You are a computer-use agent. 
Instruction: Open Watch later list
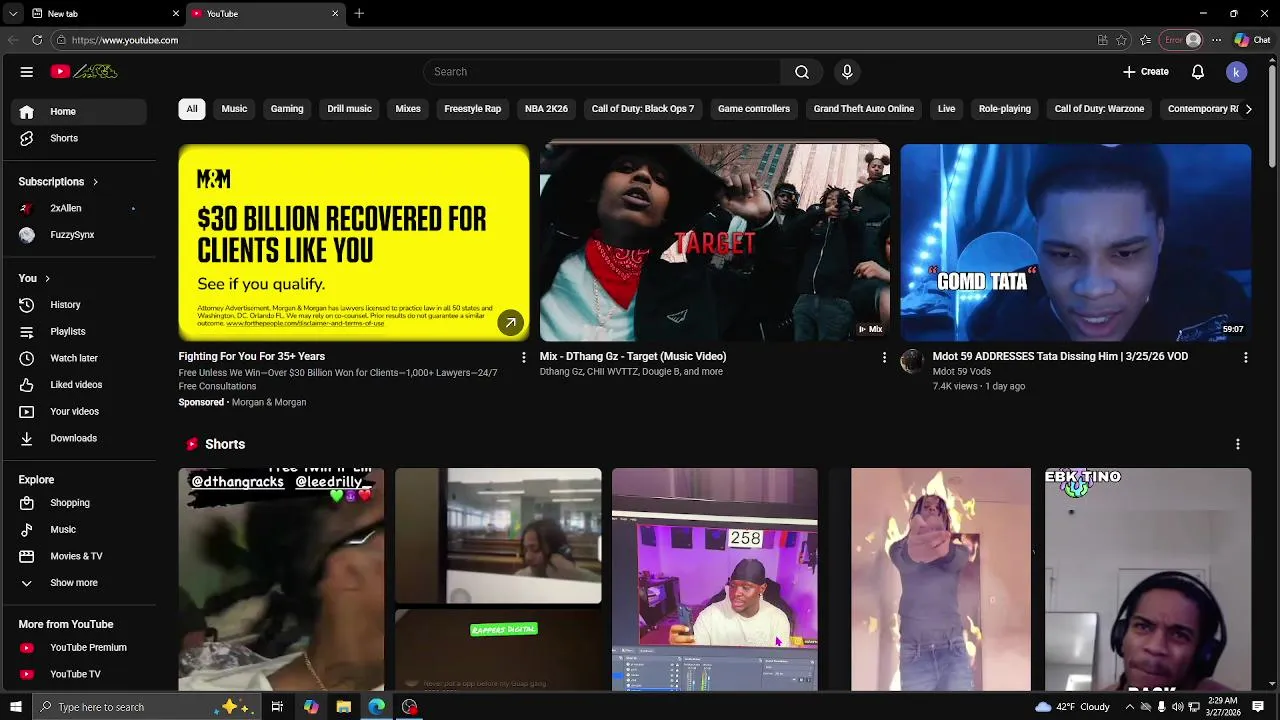coord(78,358)
